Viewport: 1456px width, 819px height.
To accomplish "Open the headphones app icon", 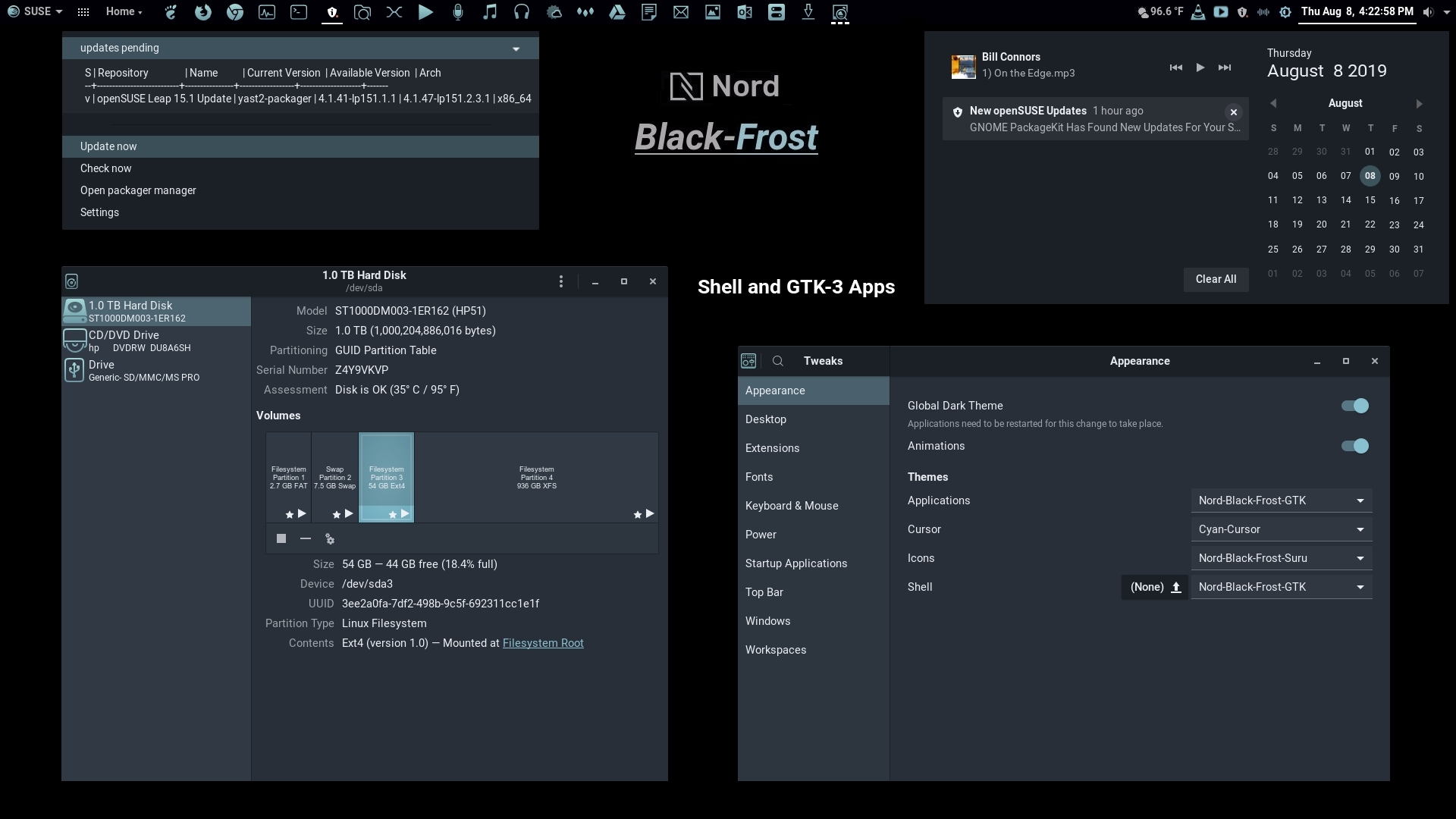I will coord(522,12).
